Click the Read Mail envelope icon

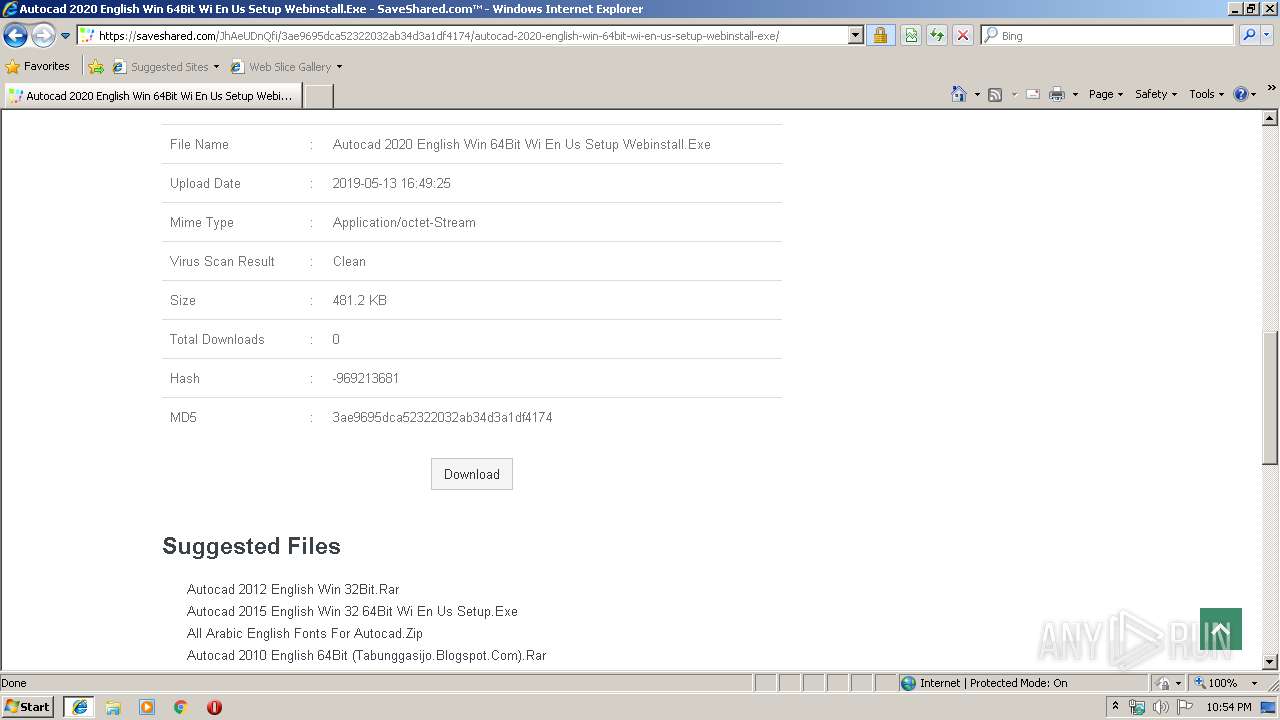tap(1033, 94)
